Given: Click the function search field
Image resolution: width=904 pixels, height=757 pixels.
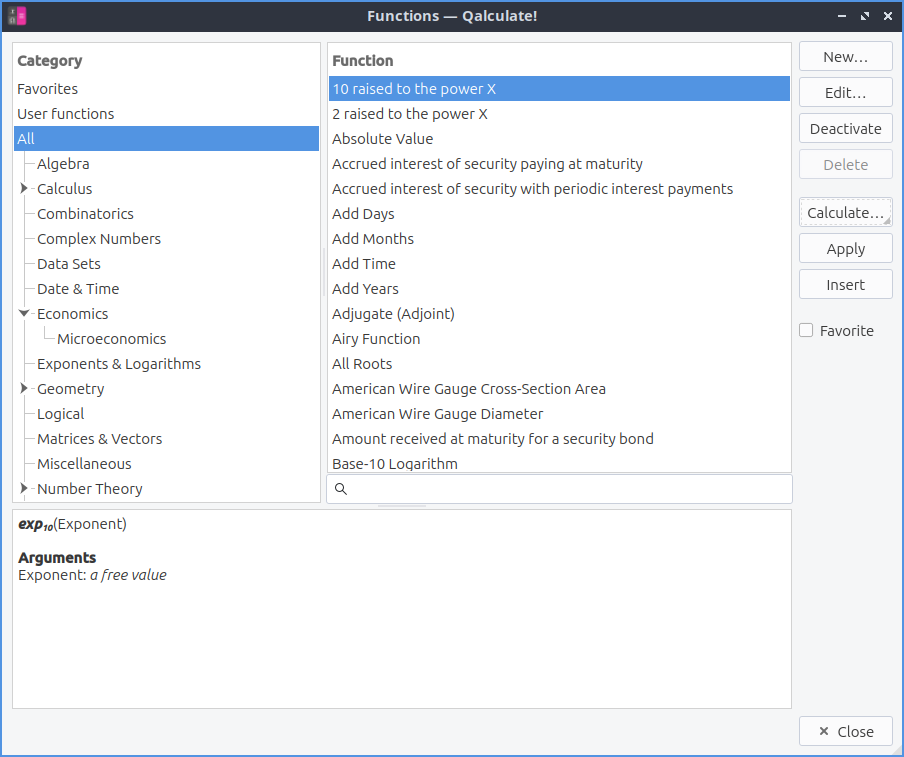Looking at the screenshot, I should pyautogui.click(x=570, y=489).
